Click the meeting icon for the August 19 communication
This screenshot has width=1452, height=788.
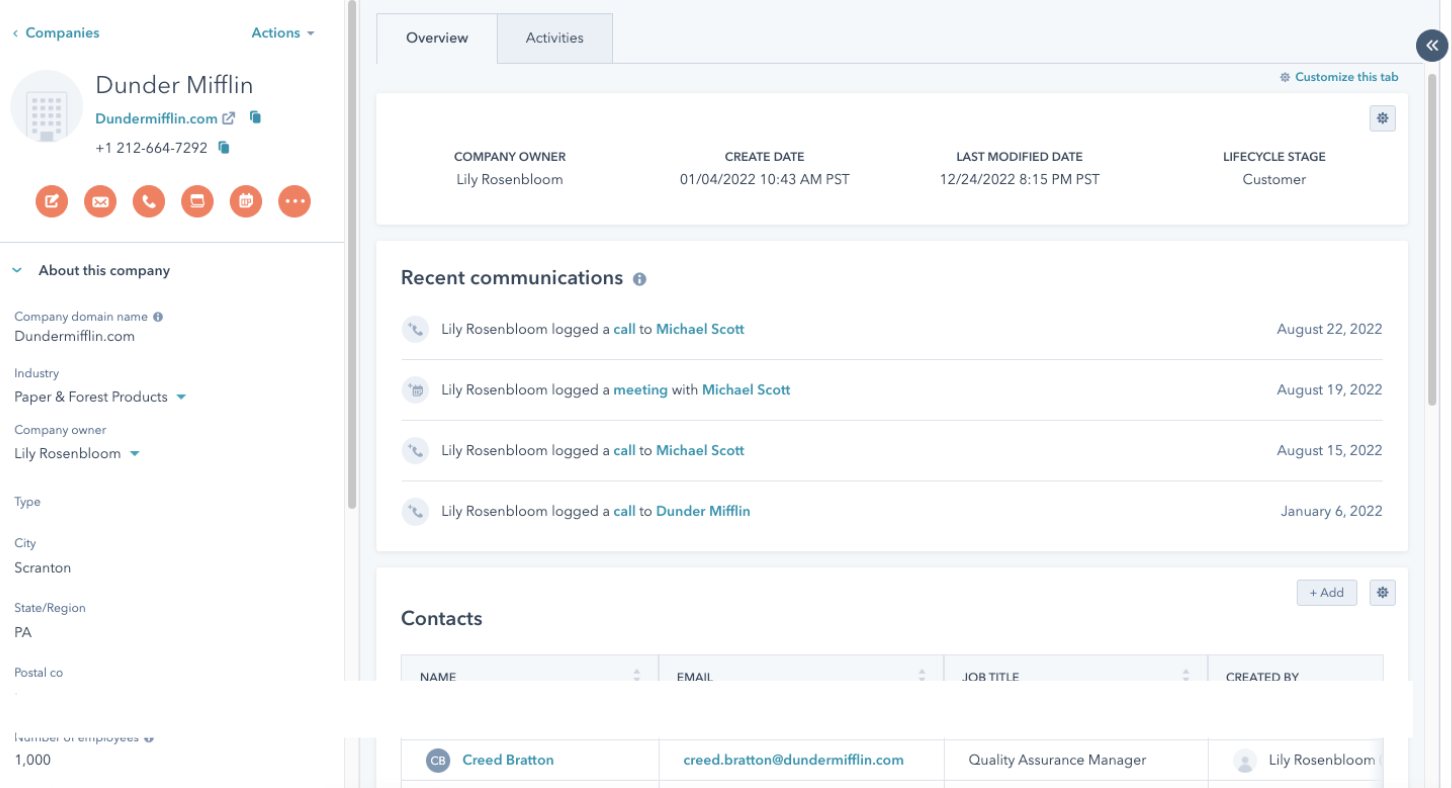point(415,390)
